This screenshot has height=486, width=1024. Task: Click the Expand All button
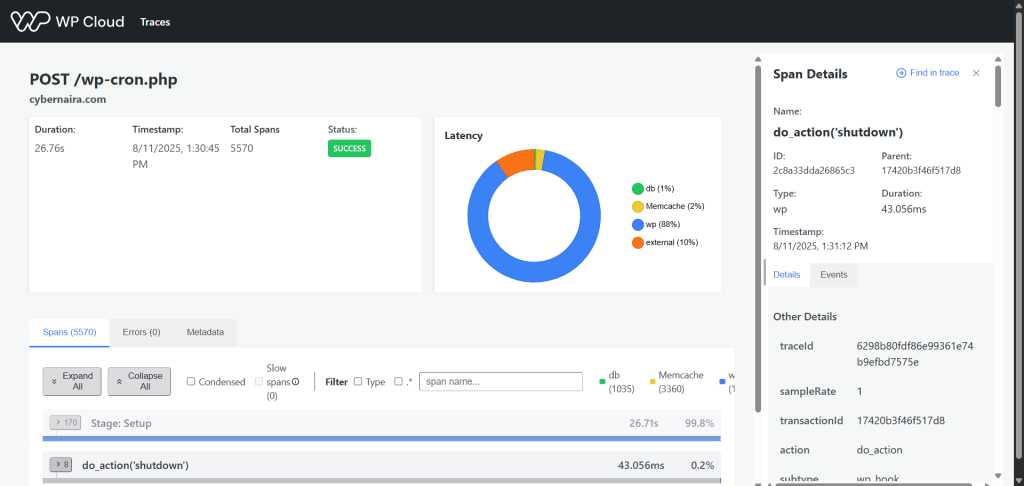point(72,381)
